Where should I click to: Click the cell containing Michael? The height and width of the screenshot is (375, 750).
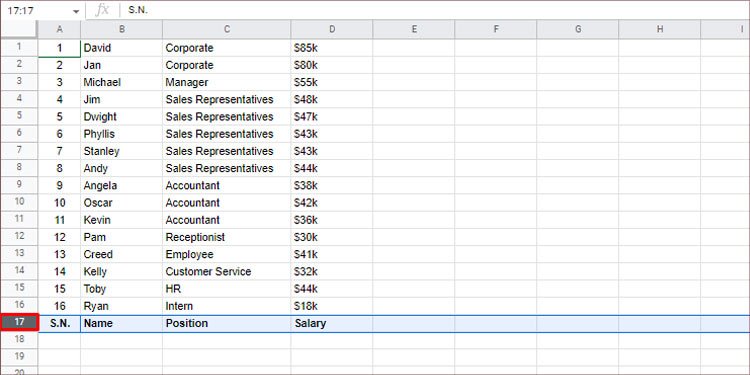tap(121, 82)
